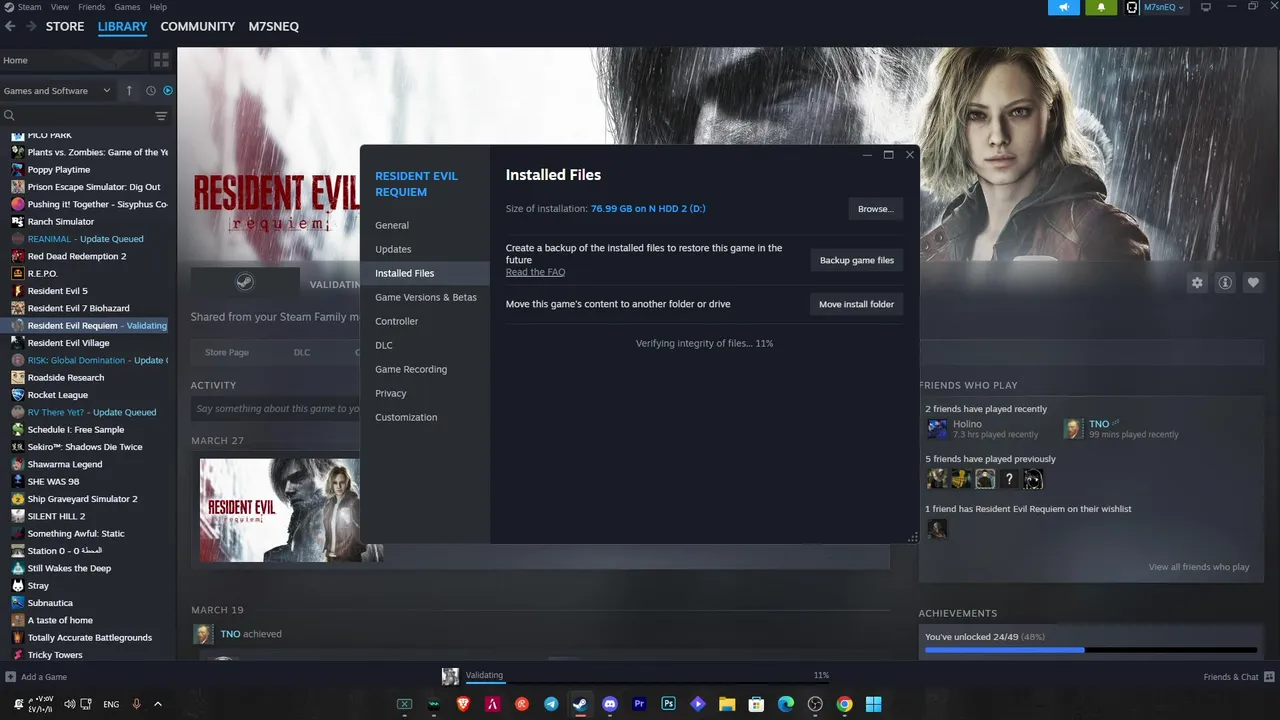Show recent activity clock filter
The width and height of the screenshot is (1280, 720).
[x=151, y=91]
